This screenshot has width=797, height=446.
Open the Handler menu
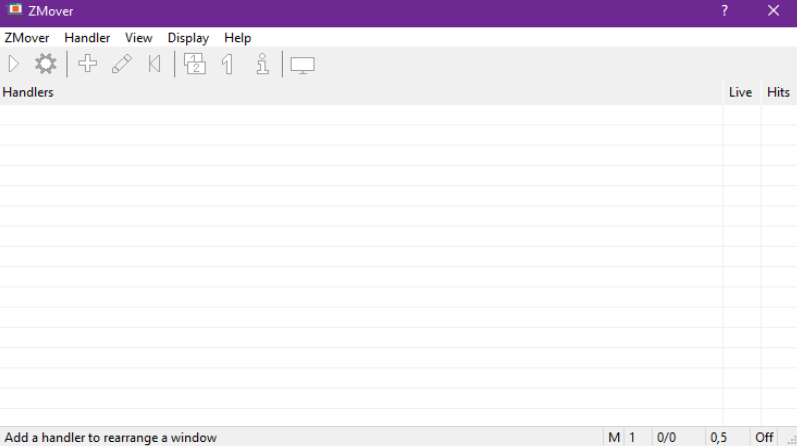point(87,38)
